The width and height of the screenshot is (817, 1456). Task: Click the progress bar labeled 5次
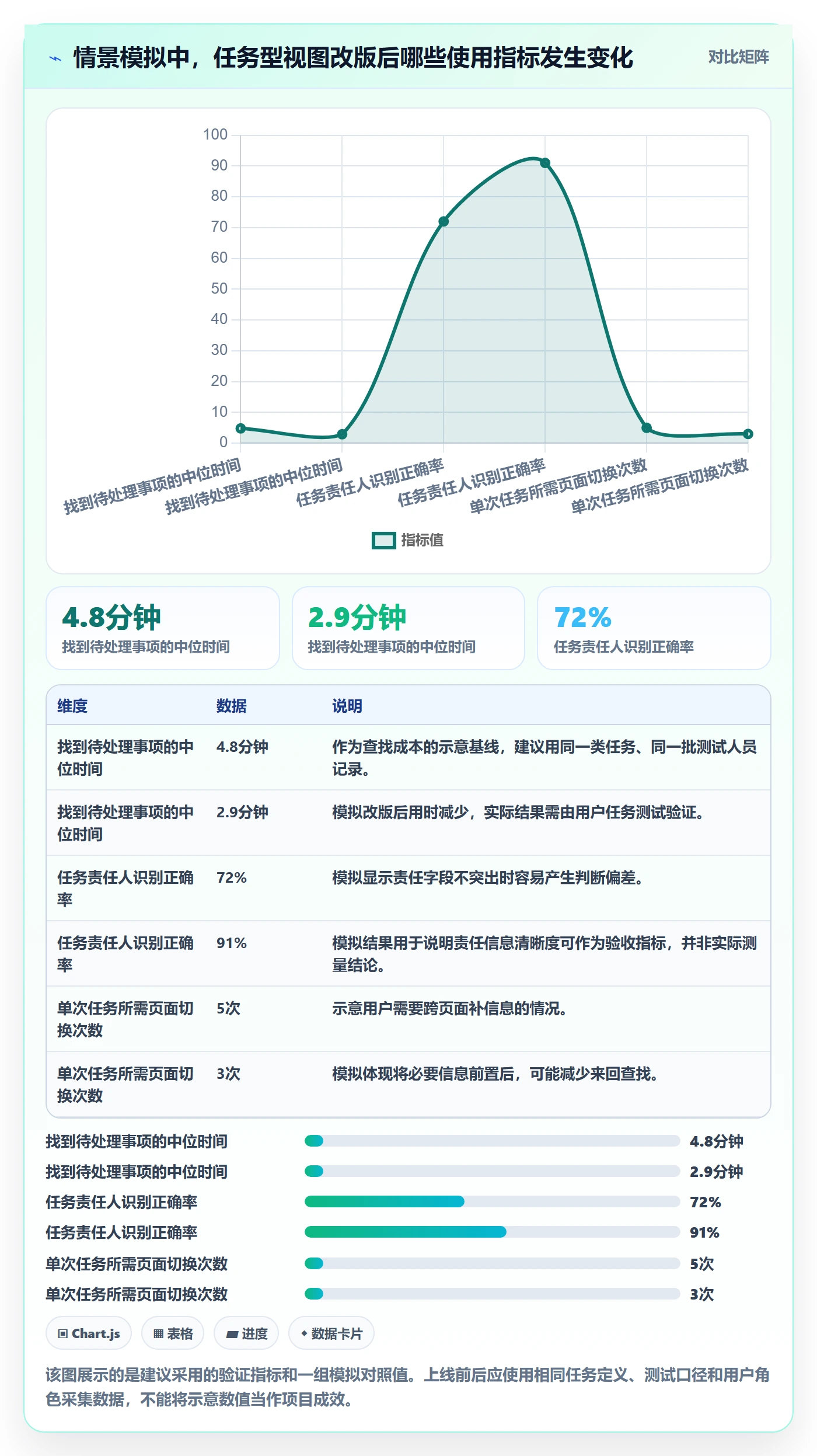click(x=493, y=1263)
